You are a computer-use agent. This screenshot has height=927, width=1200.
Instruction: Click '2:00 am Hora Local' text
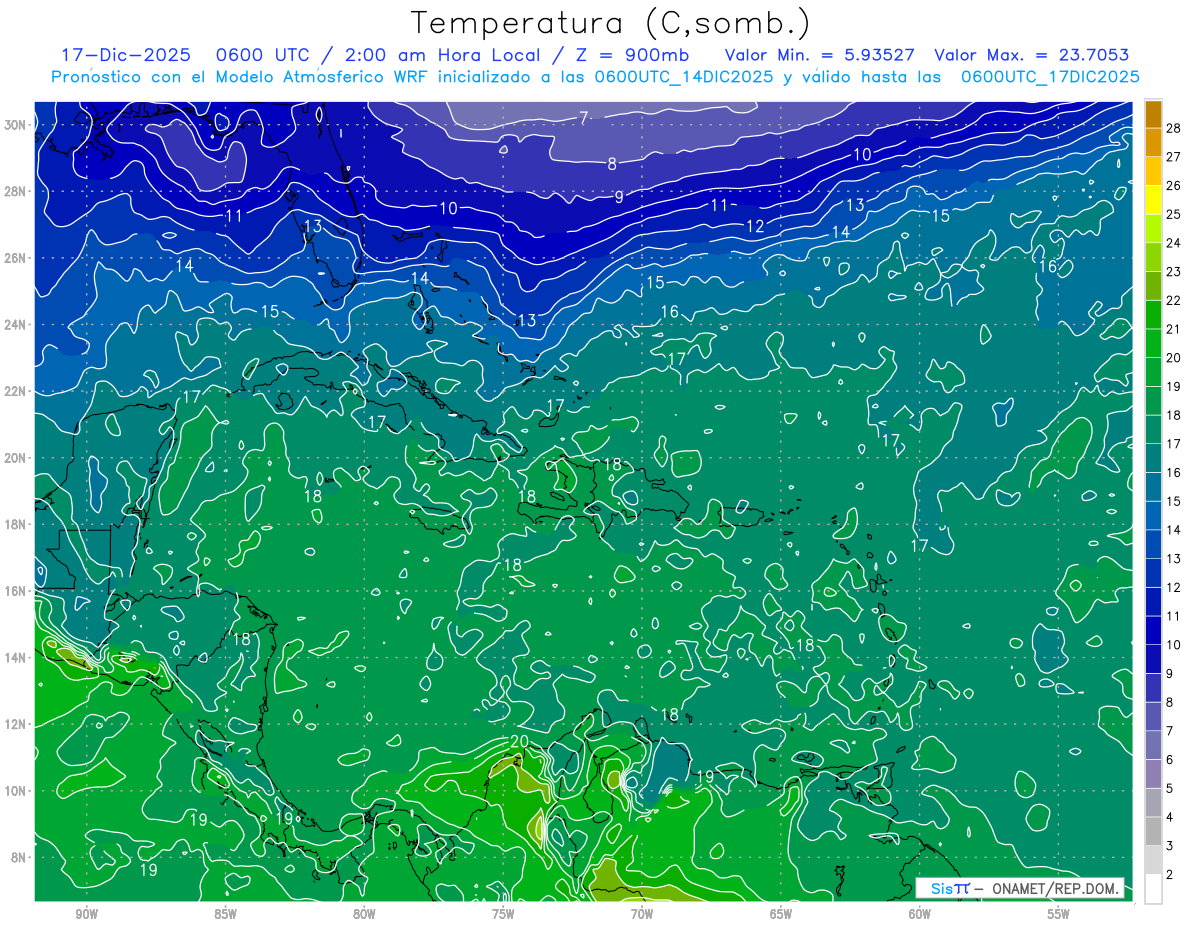click(443, 55)
